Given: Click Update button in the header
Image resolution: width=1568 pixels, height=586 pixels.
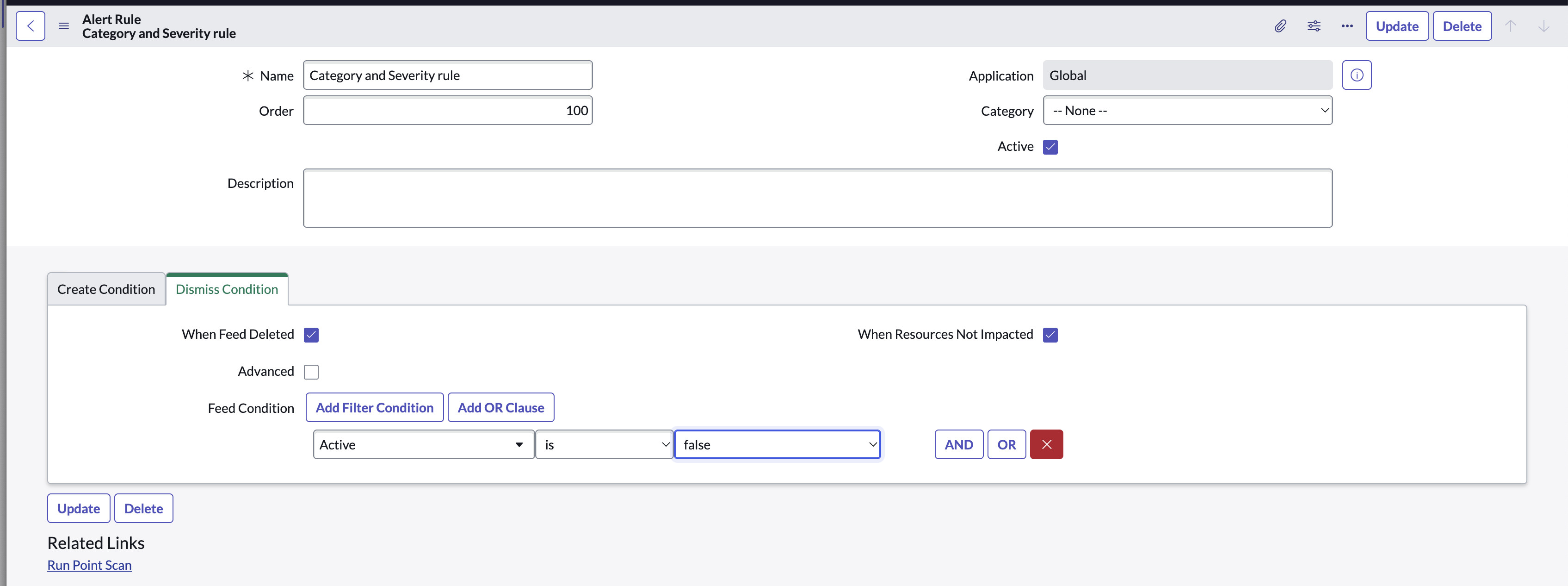Looking at the screenshot, I should point(1397,26).
